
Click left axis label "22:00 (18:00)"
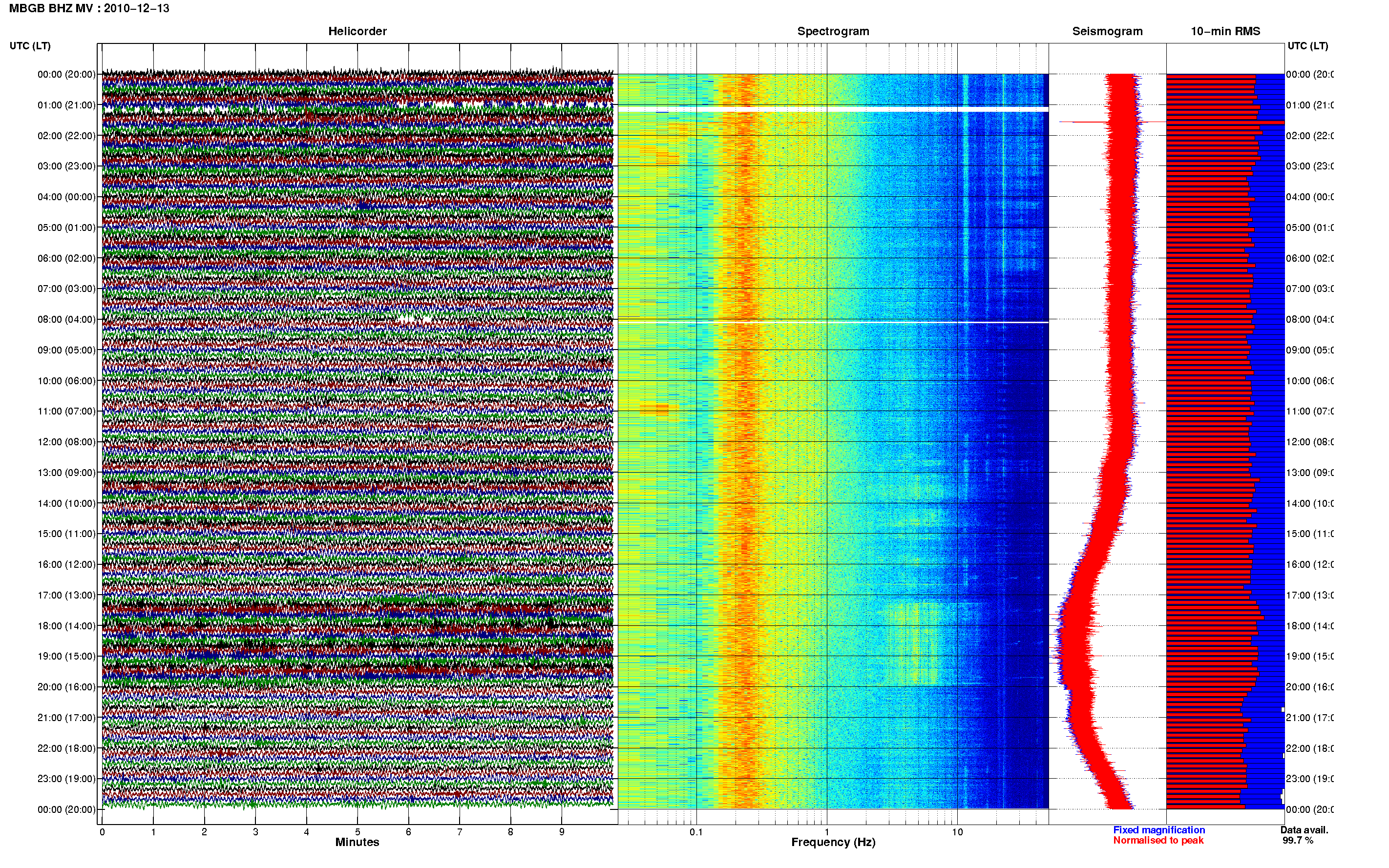pos(66,748)
